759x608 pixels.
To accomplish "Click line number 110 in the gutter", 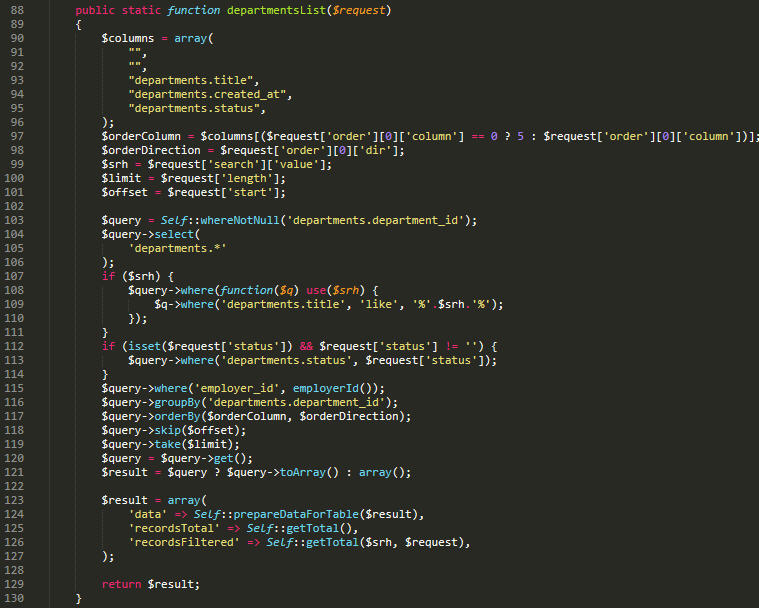I will click(14, 319).
